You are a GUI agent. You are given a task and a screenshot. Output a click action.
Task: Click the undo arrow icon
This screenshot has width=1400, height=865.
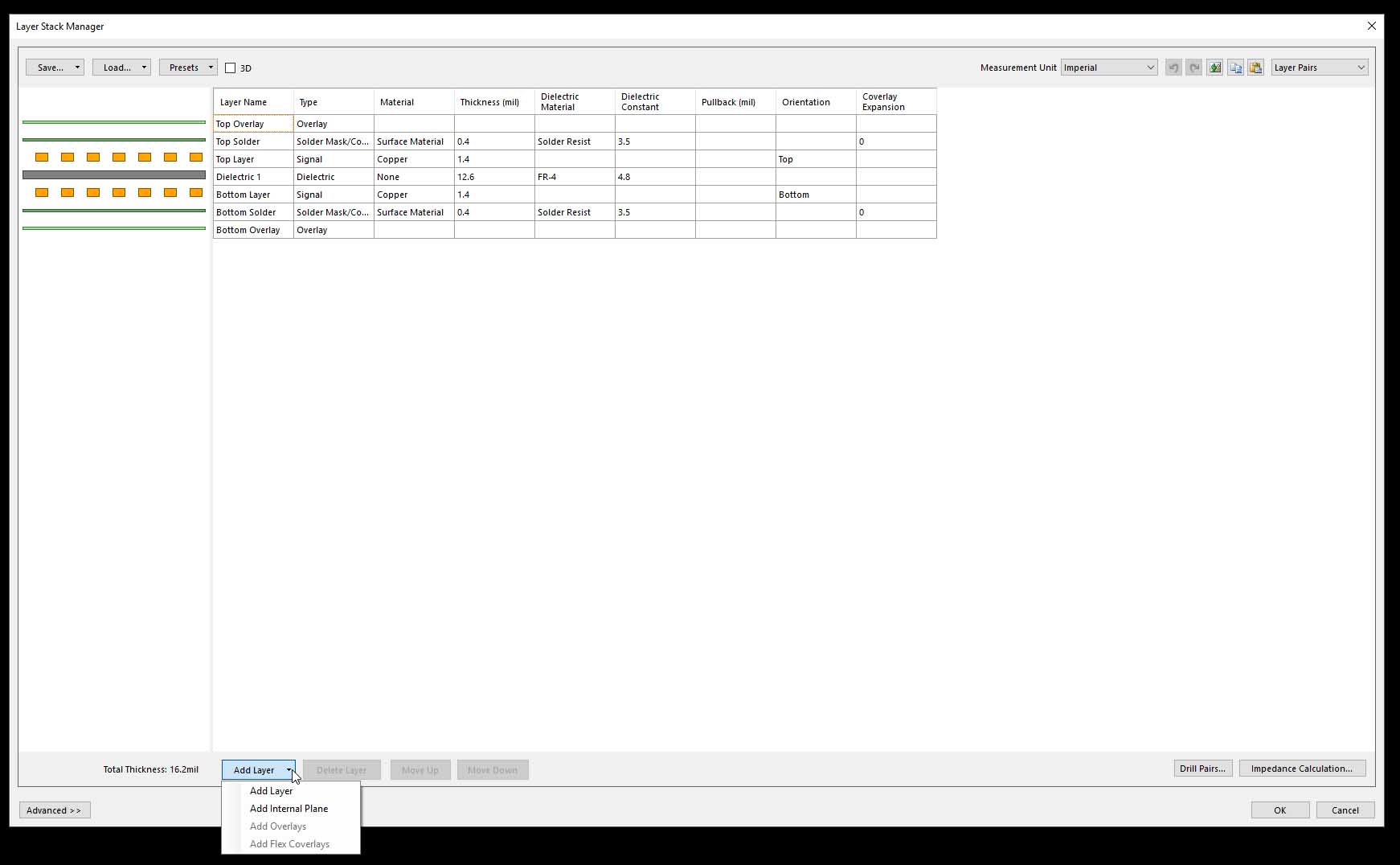click(x=1173, y=68)
